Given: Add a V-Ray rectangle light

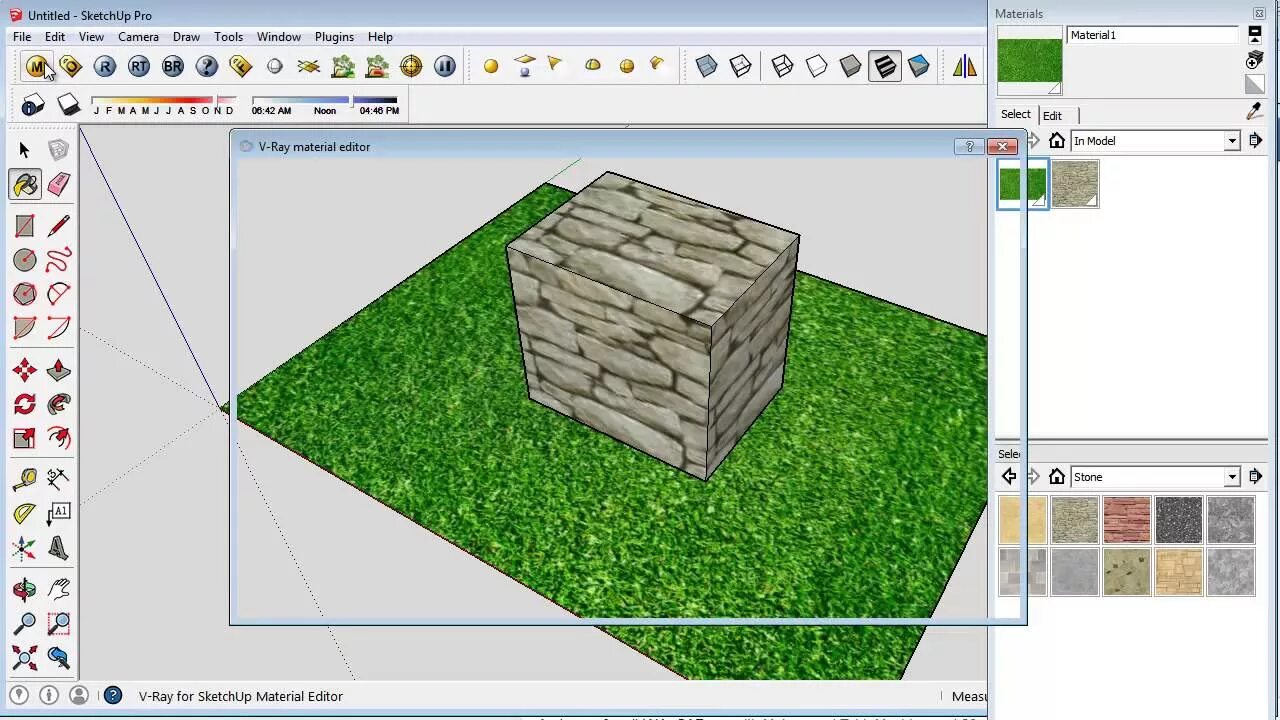Looking at the screenshot, I should (525, 67).
